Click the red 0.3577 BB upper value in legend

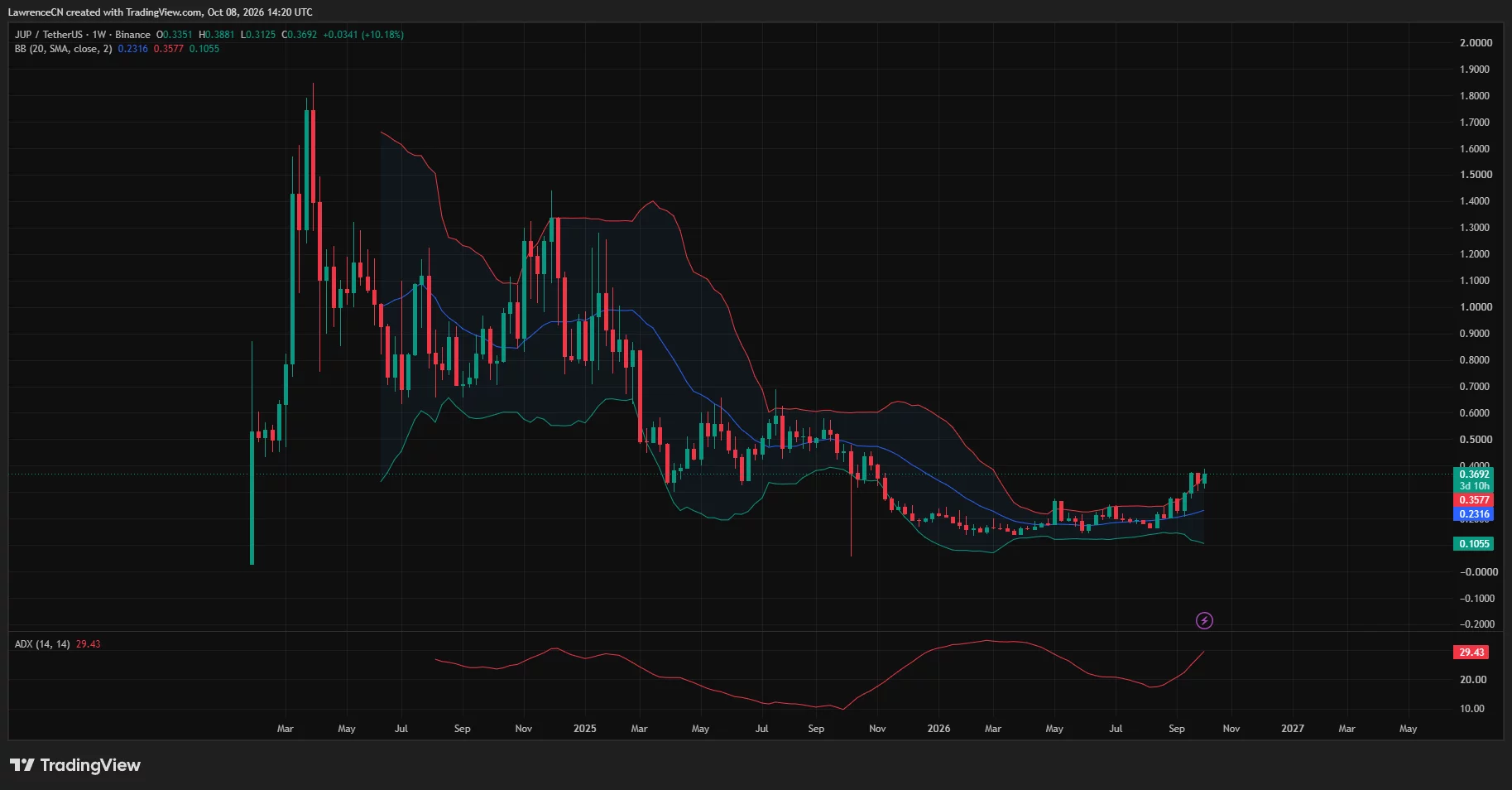pos(169,49)
